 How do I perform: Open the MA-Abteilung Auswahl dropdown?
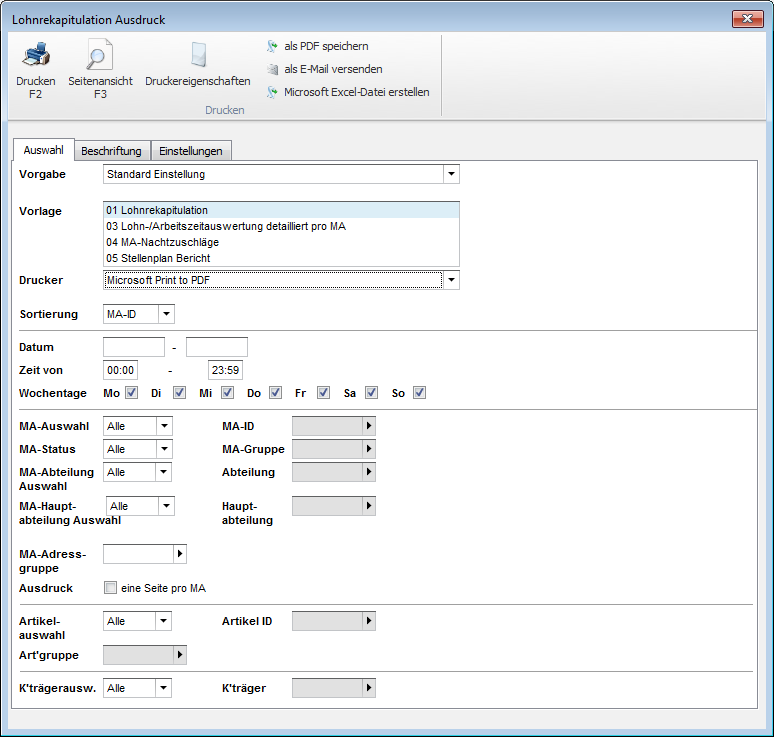pos(163,472)
